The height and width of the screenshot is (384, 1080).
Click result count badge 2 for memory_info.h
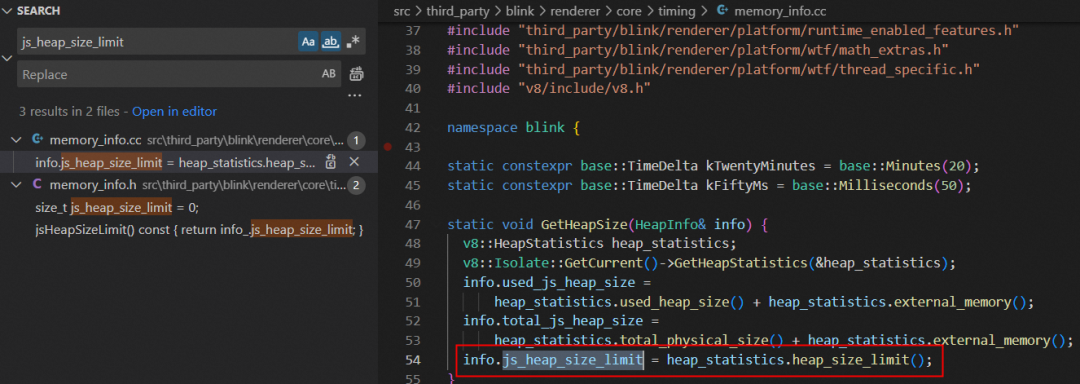tap(355, 185)
